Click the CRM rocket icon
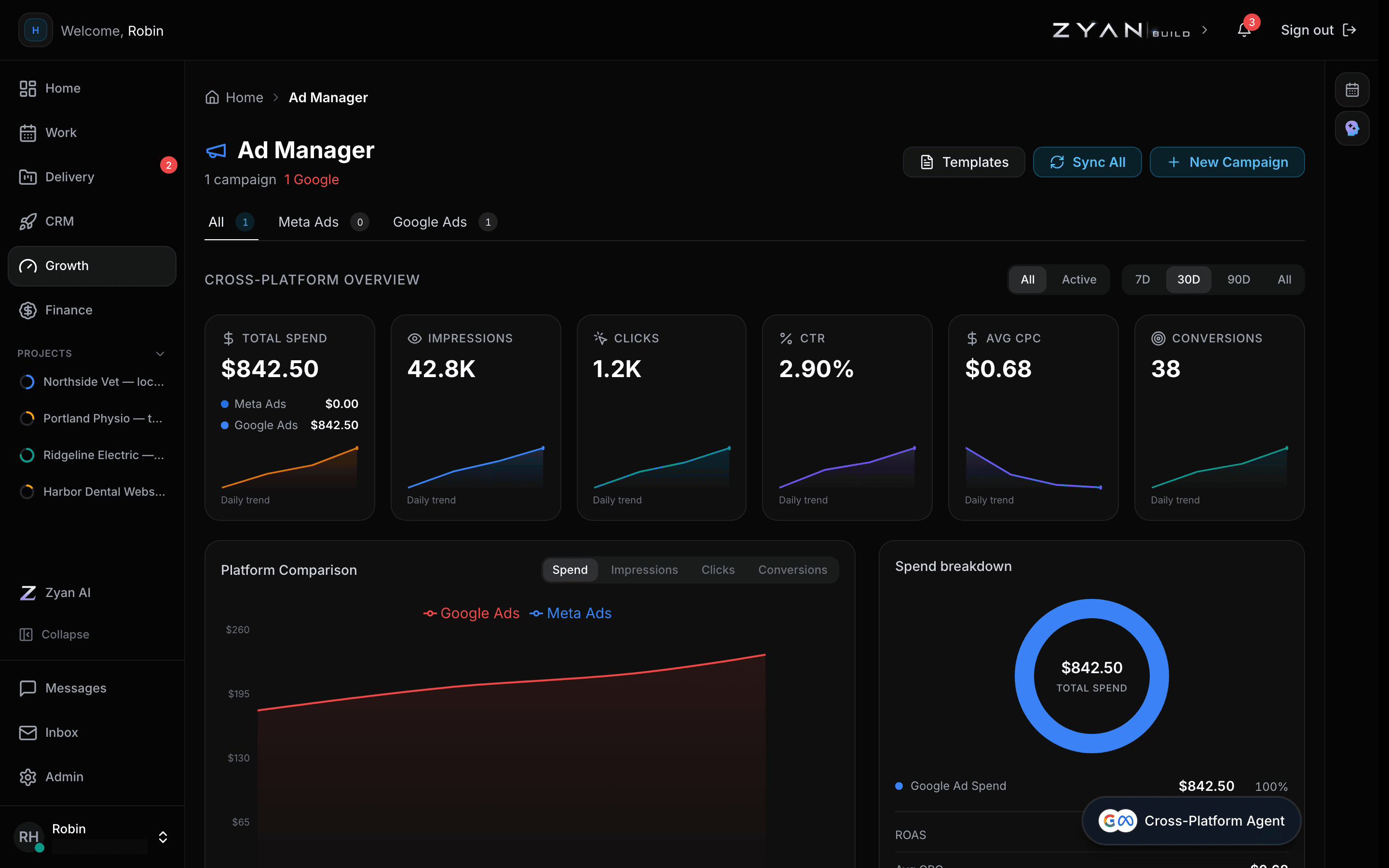Screen dimensions: 1389x868 pyautogui.click(x=27, y=222)
